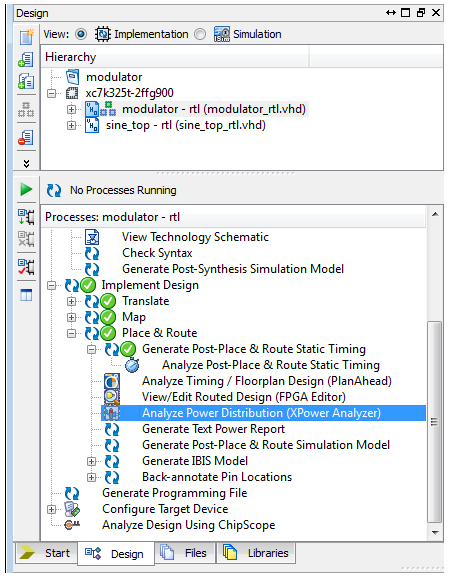Select modulator - rtl (modulator_rtl.vhd)

coord(214,109)
